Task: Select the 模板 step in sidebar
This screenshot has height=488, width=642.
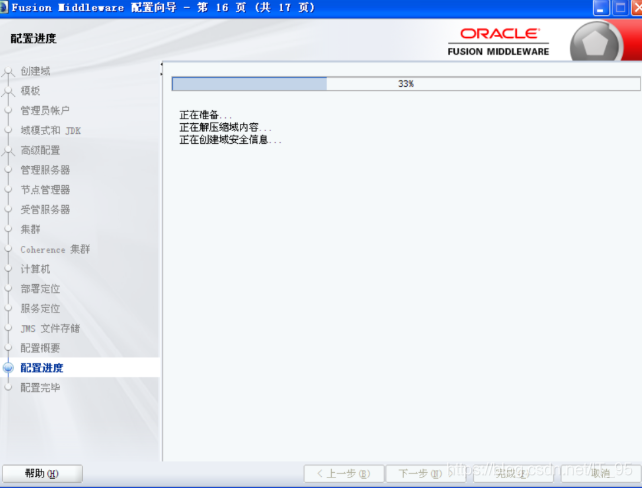Action: click(30, 90)
